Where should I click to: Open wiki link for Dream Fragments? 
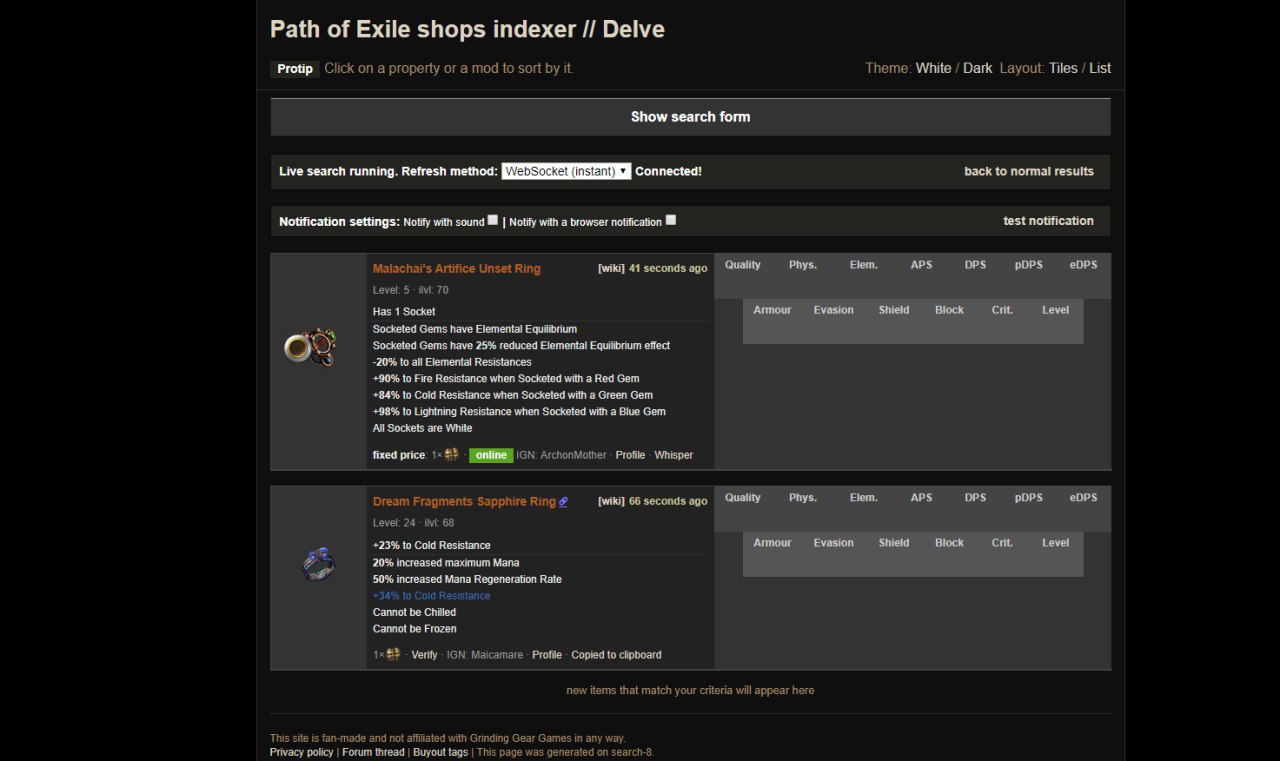tap(611, 501)
